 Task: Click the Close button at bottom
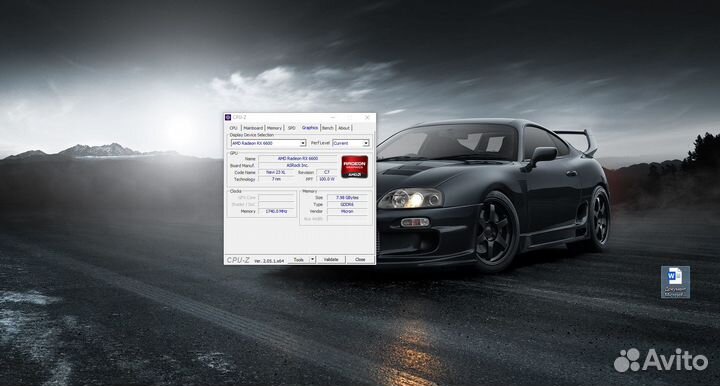[360, 260]
